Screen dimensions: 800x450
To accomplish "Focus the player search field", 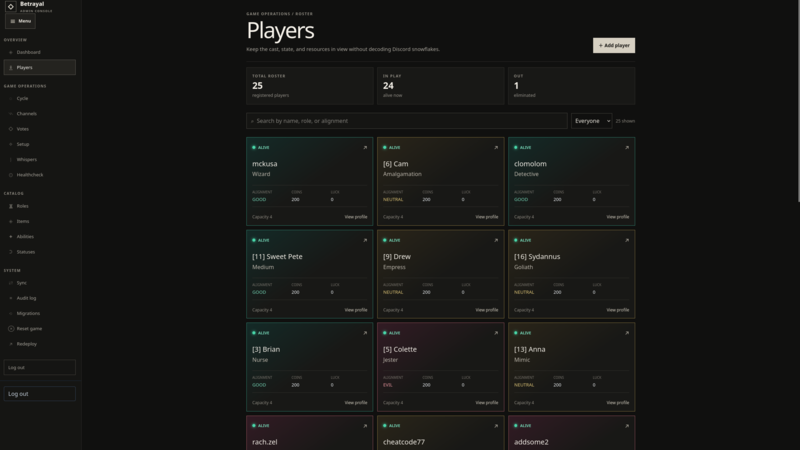I will click(x=407, y=121).
